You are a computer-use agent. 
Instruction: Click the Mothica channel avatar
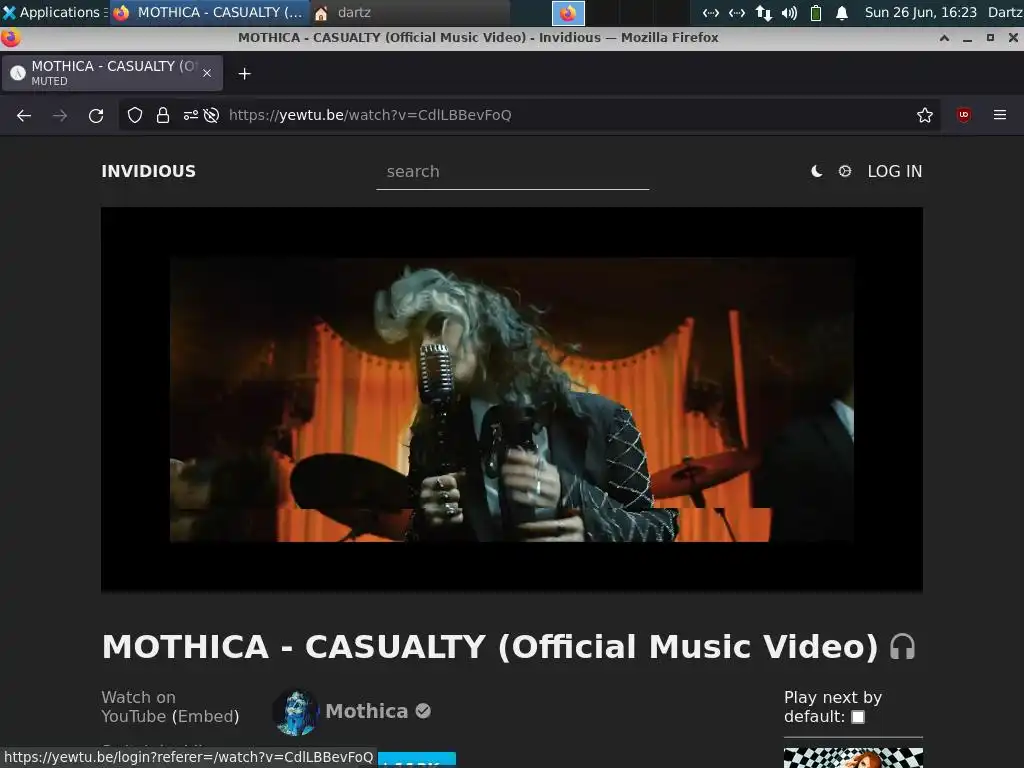[296, 712]
